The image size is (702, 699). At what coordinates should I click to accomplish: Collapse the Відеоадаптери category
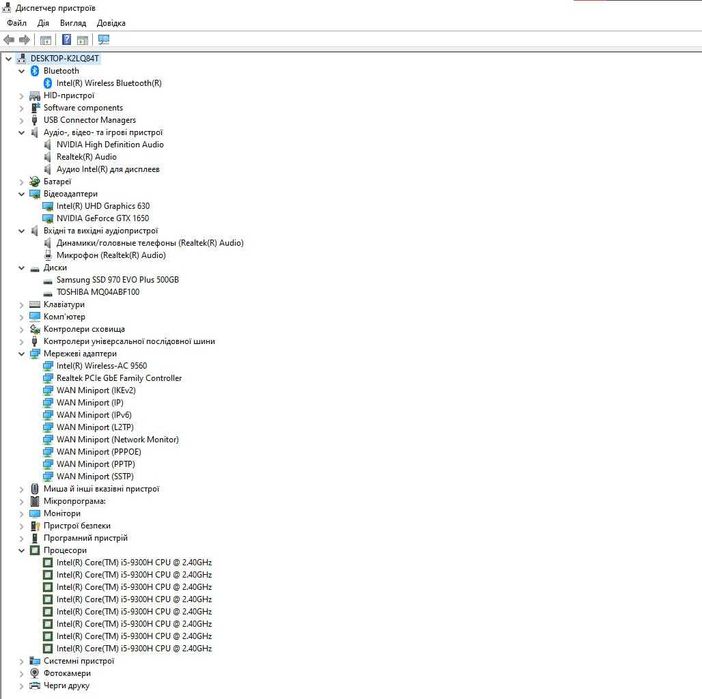click(x=21, y=194)
